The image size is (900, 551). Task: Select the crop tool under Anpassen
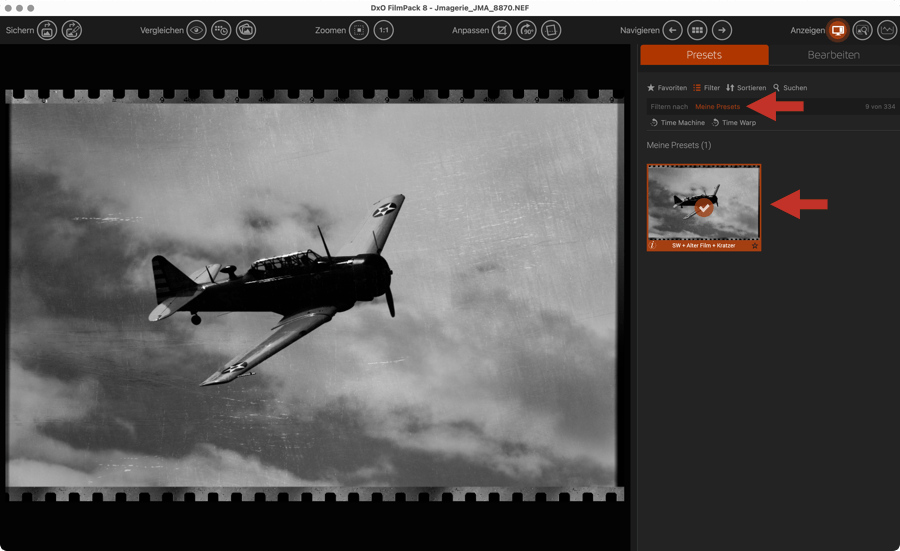(501, 31)
